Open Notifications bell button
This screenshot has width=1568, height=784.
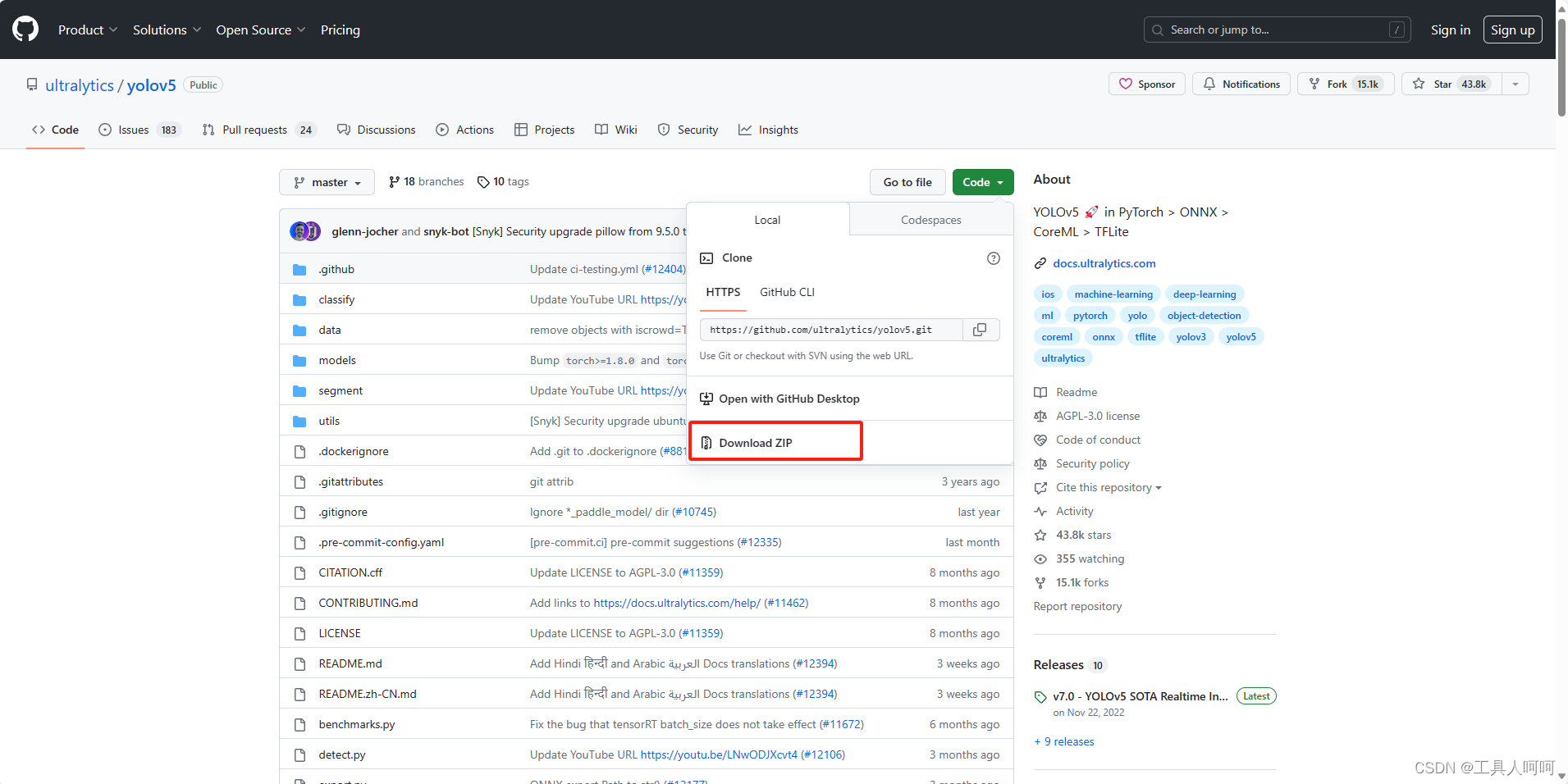[1241, 84]
